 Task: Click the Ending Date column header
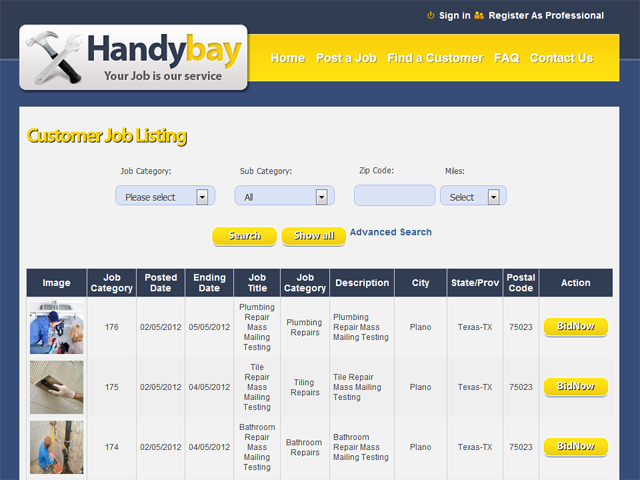(x=209, y=282)
